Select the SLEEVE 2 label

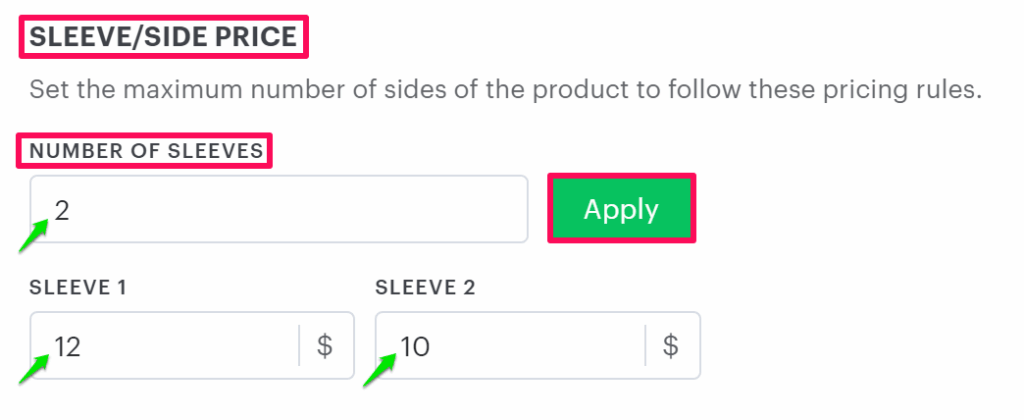click(x=426, y=288)
